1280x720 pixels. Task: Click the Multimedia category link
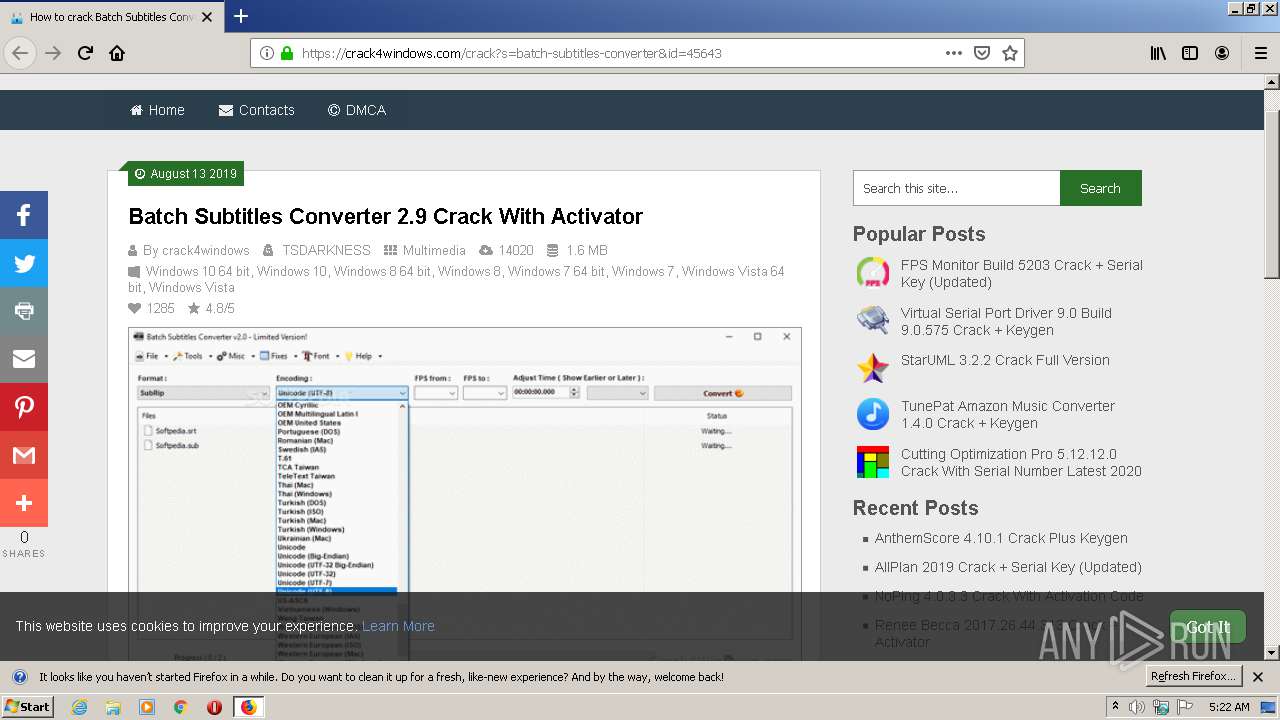coord(434,250)
